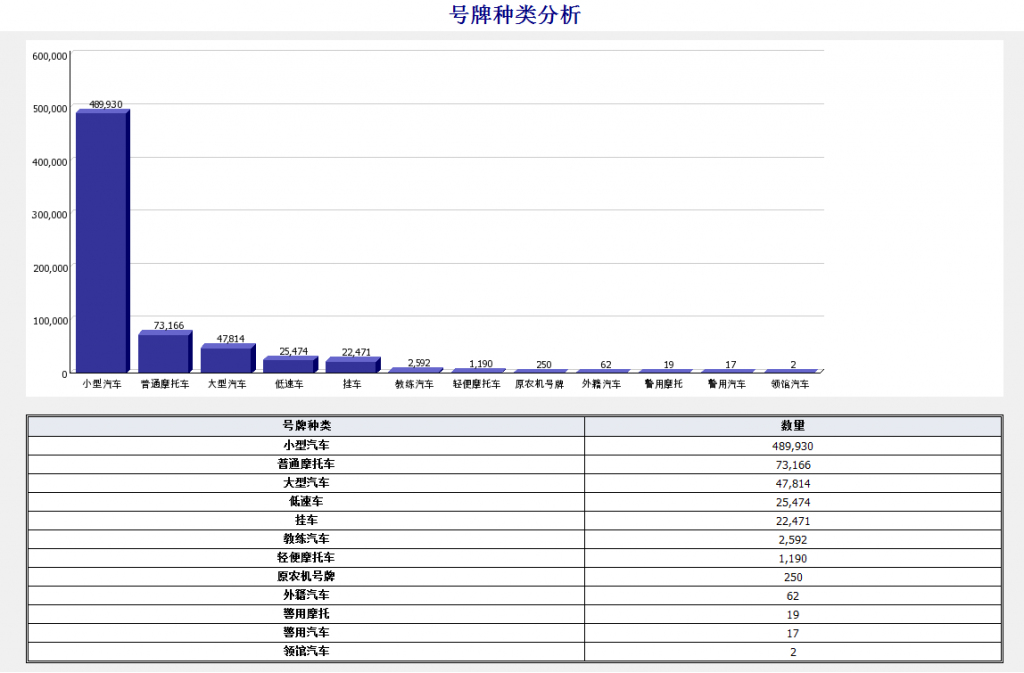The image size is (1024, 673).
Task: Click the 低速车 bar in the chart
Action: [x=288, y=365]
